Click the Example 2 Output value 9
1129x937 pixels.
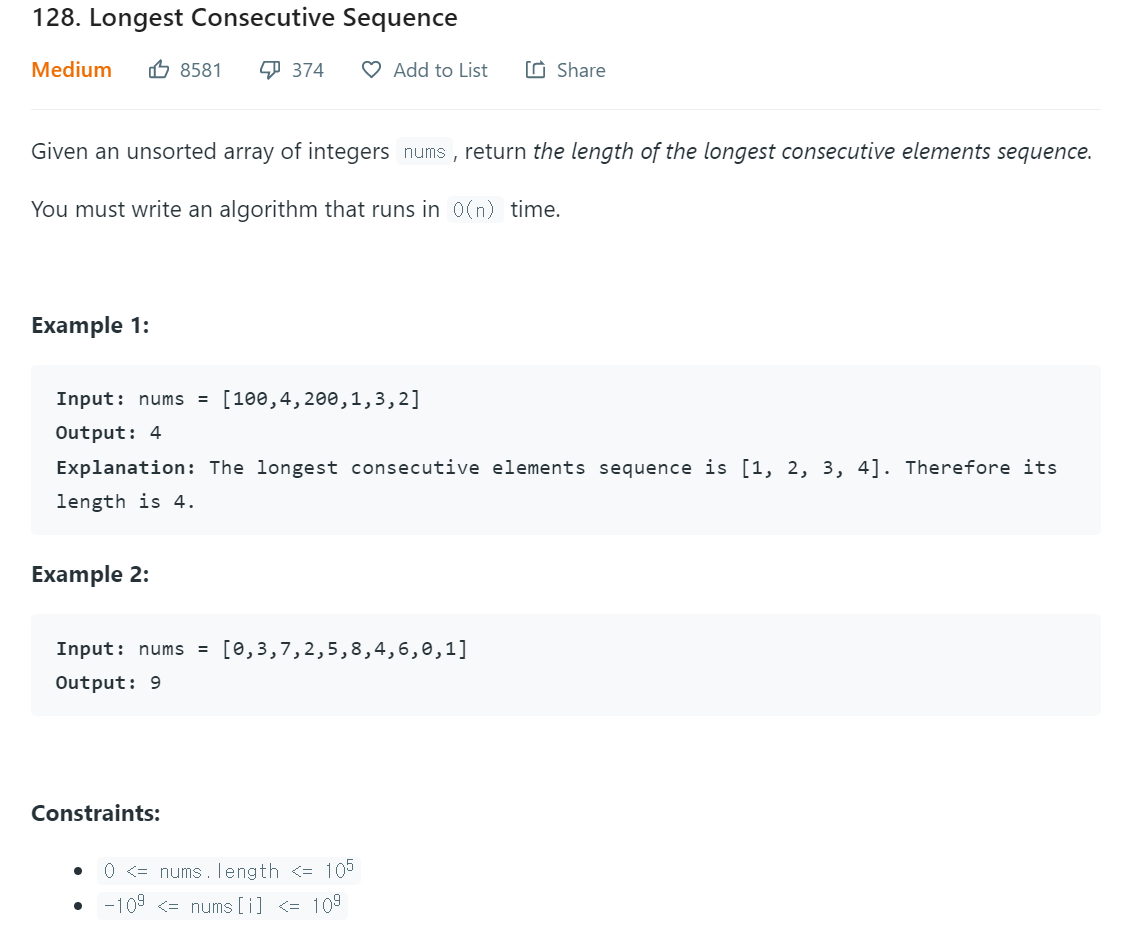[x=156, y=683]
